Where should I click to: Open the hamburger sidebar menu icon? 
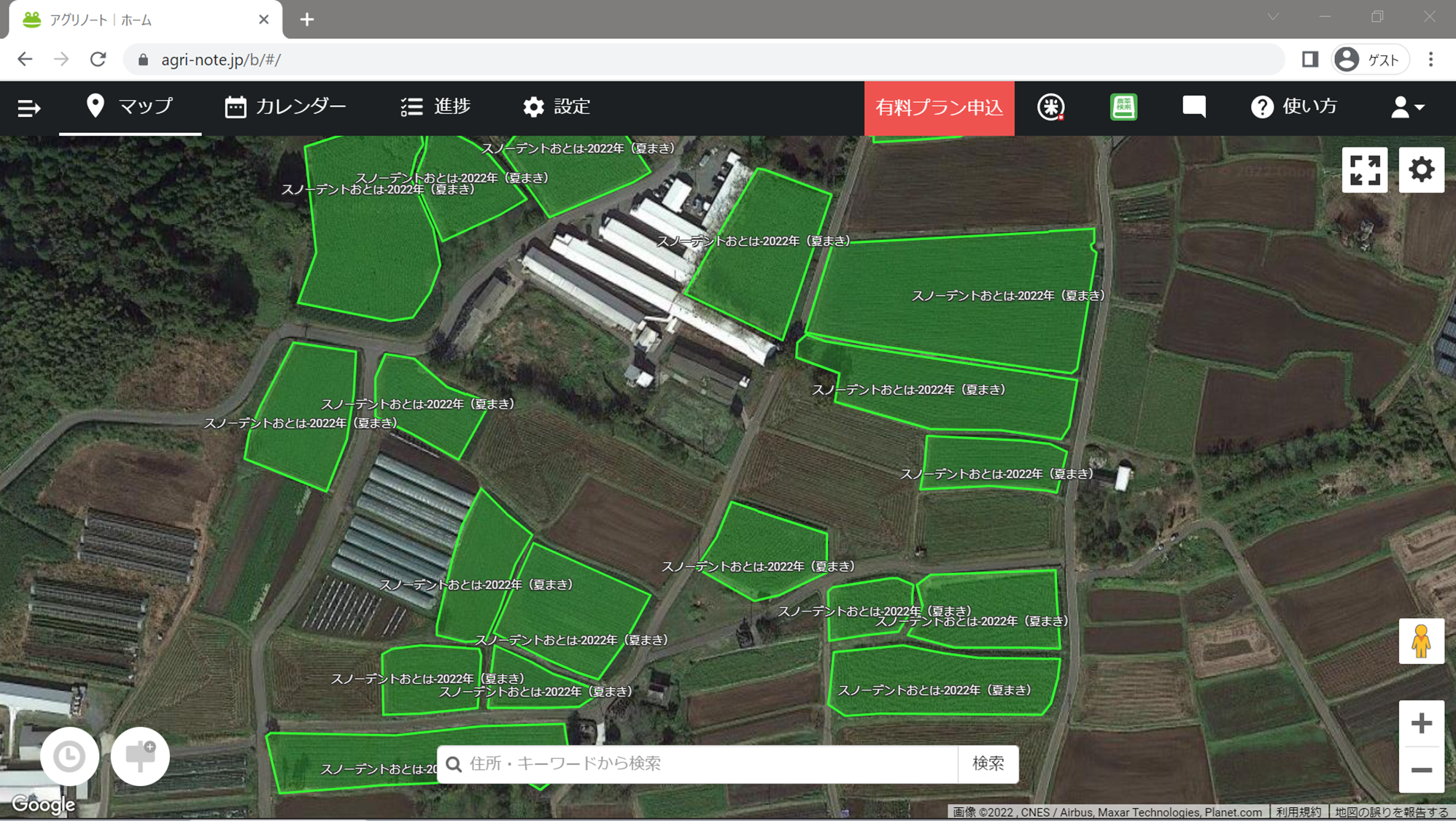[28, 108]
